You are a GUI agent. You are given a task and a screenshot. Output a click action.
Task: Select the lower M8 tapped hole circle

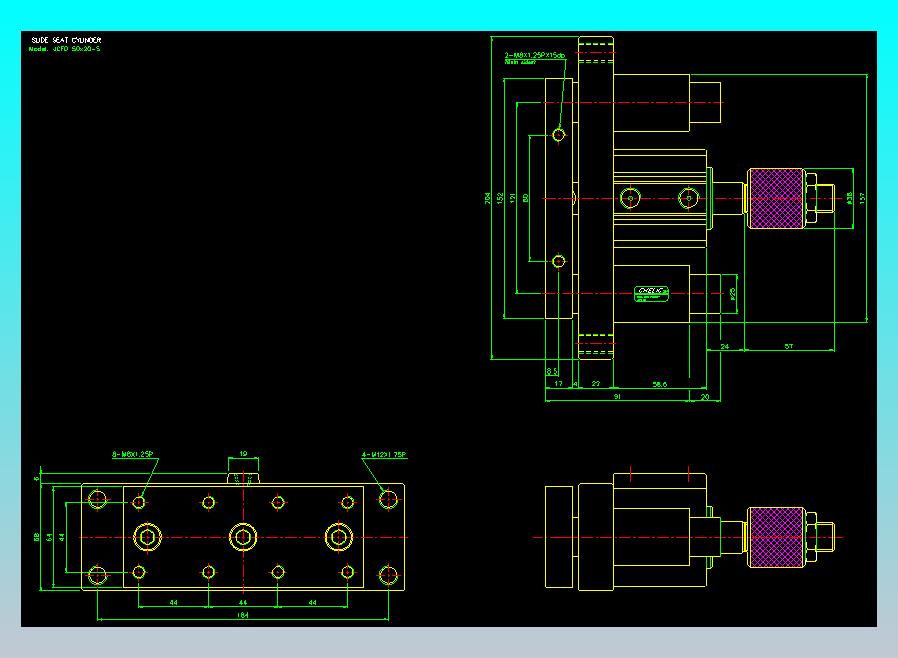click(x=559, y=261)
